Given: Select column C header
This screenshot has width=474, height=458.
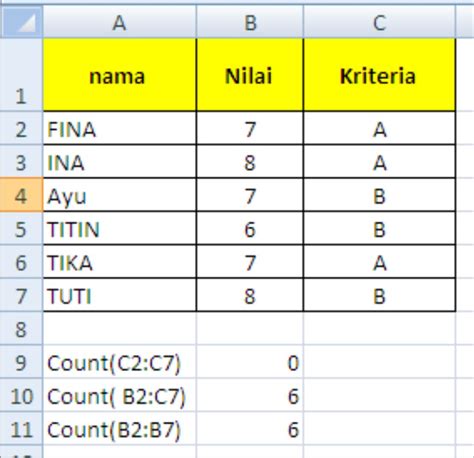Looking at the screenshot, I should pos(379,22).
